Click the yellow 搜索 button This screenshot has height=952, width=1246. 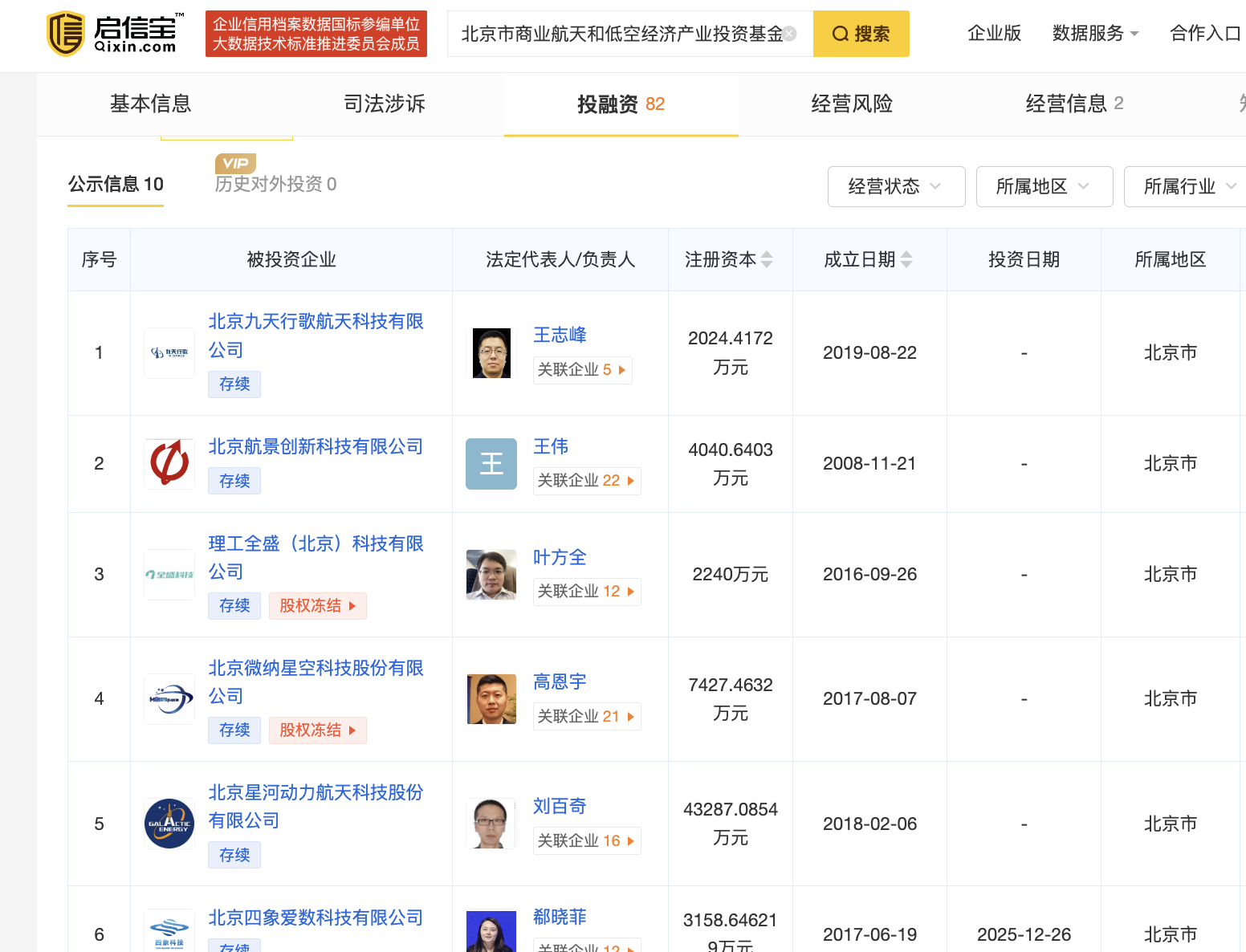[861, 34]
